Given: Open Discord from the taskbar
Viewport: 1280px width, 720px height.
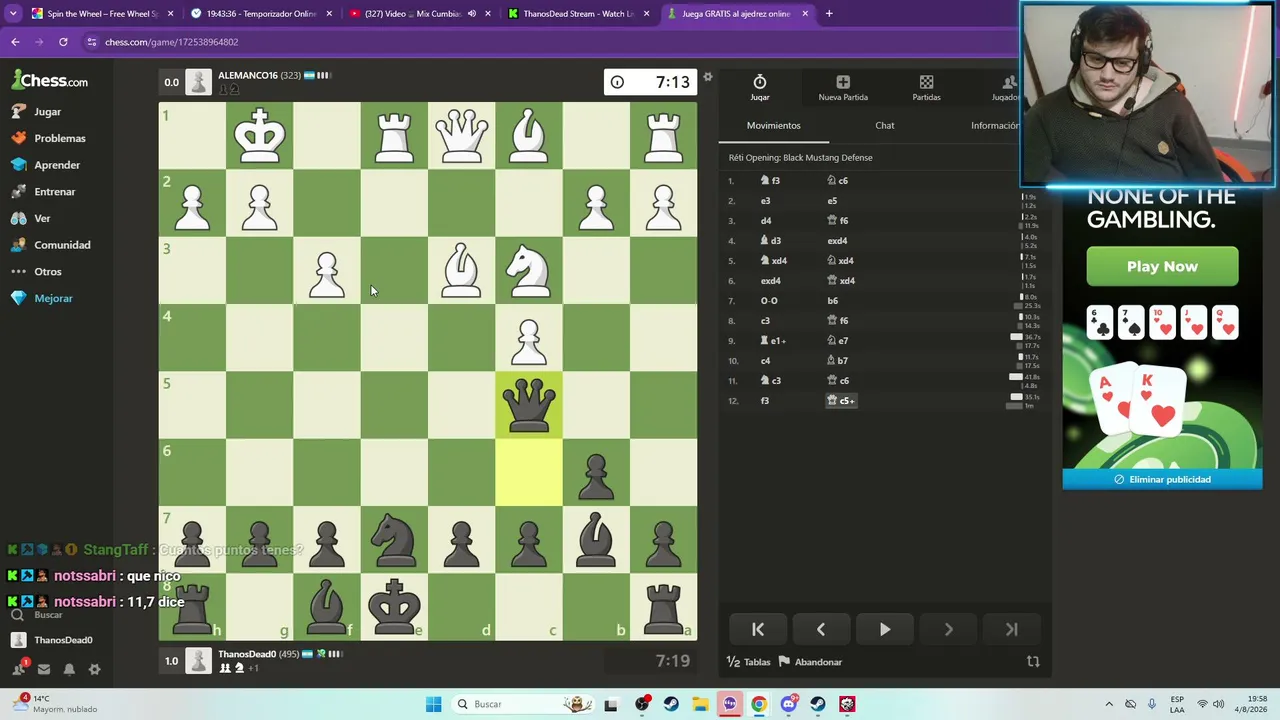Looking at the screenshot, I should [788, 705].
